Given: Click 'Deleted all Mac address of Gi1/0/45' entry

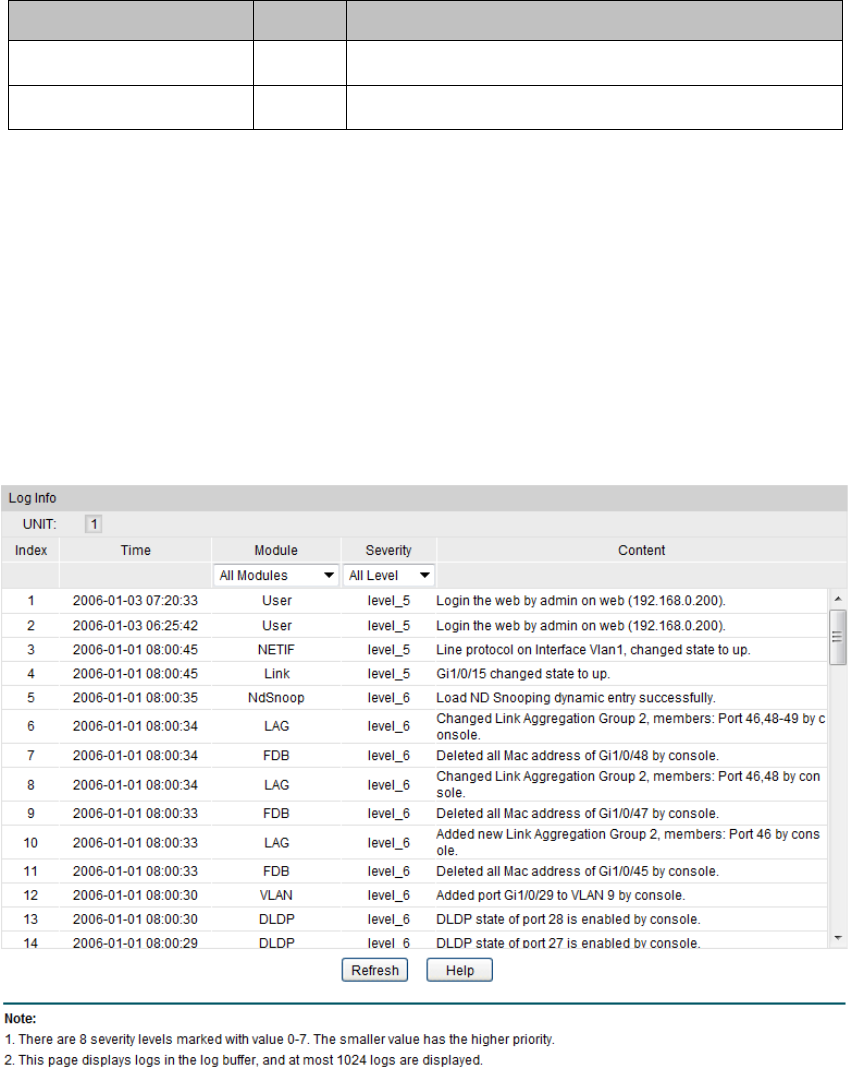Looking at the screenshot, I should (578, 871).
